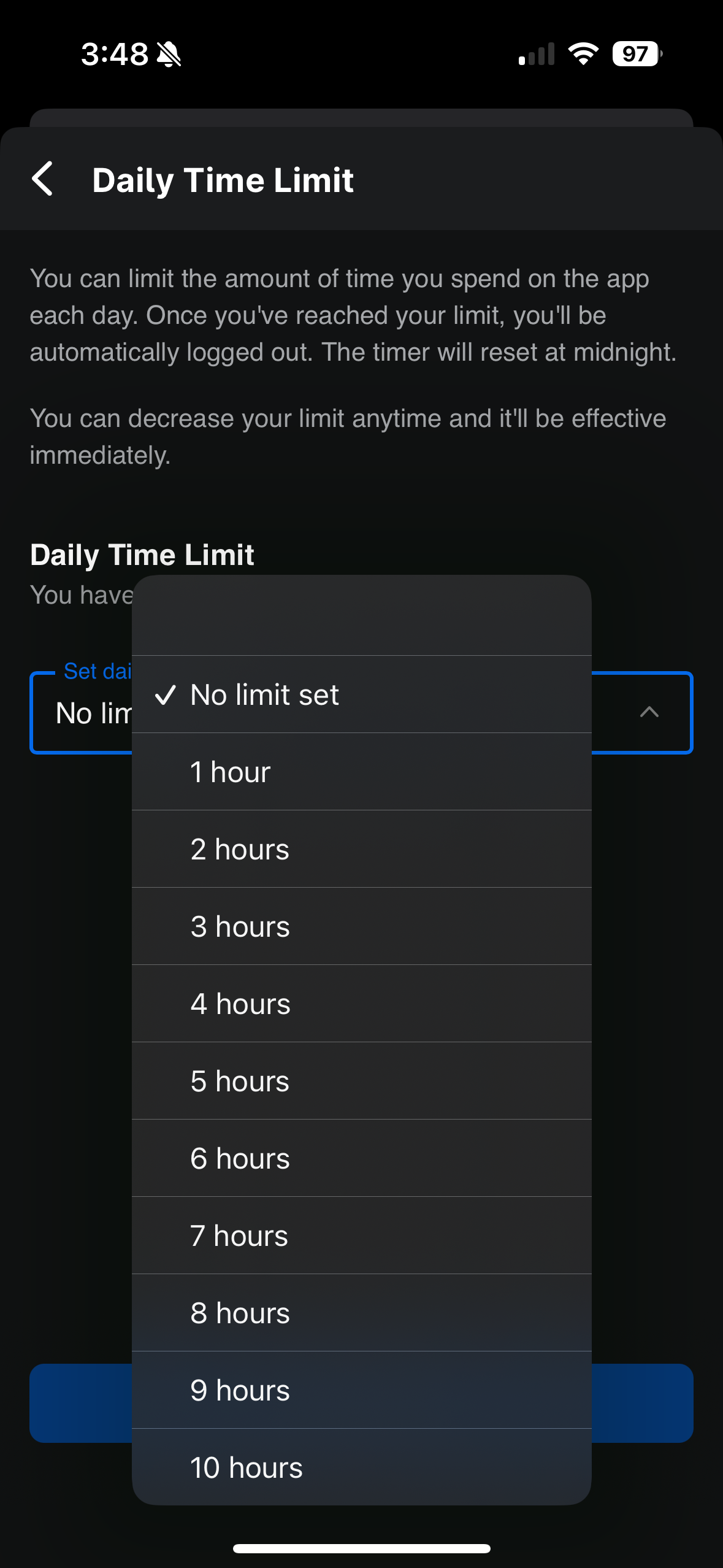Collapse dropdown using the chevron arrow
This screenshot has height=1568, width=723.
point(649,712)
